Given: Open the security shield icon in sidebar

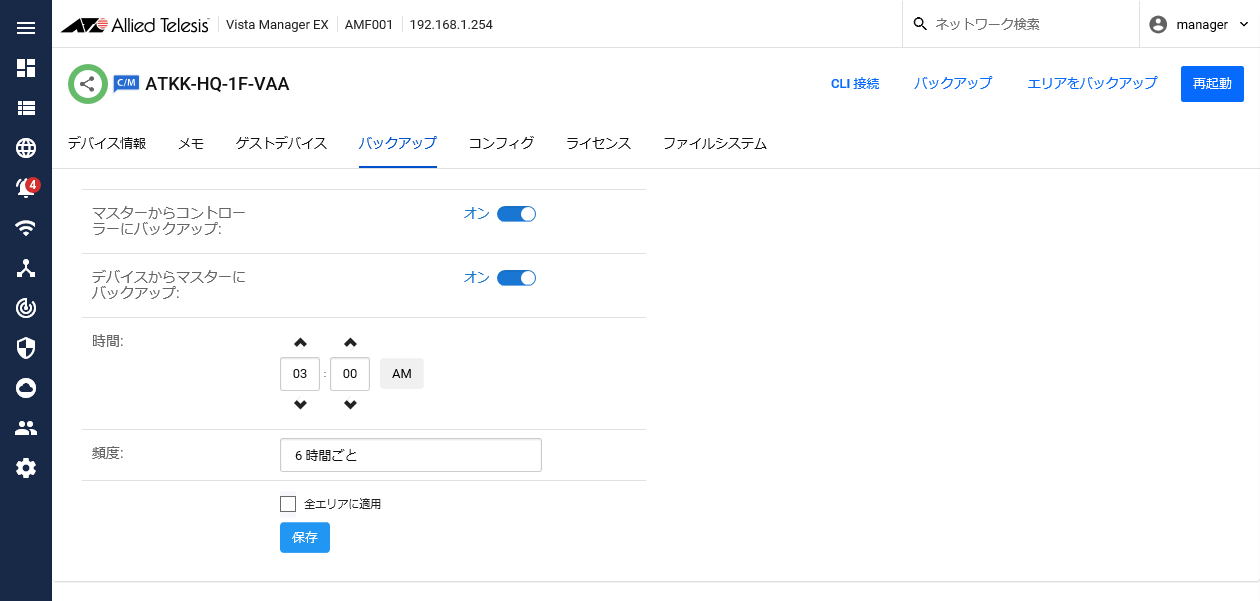Looking at the screenshot, I should pos(26,348).
